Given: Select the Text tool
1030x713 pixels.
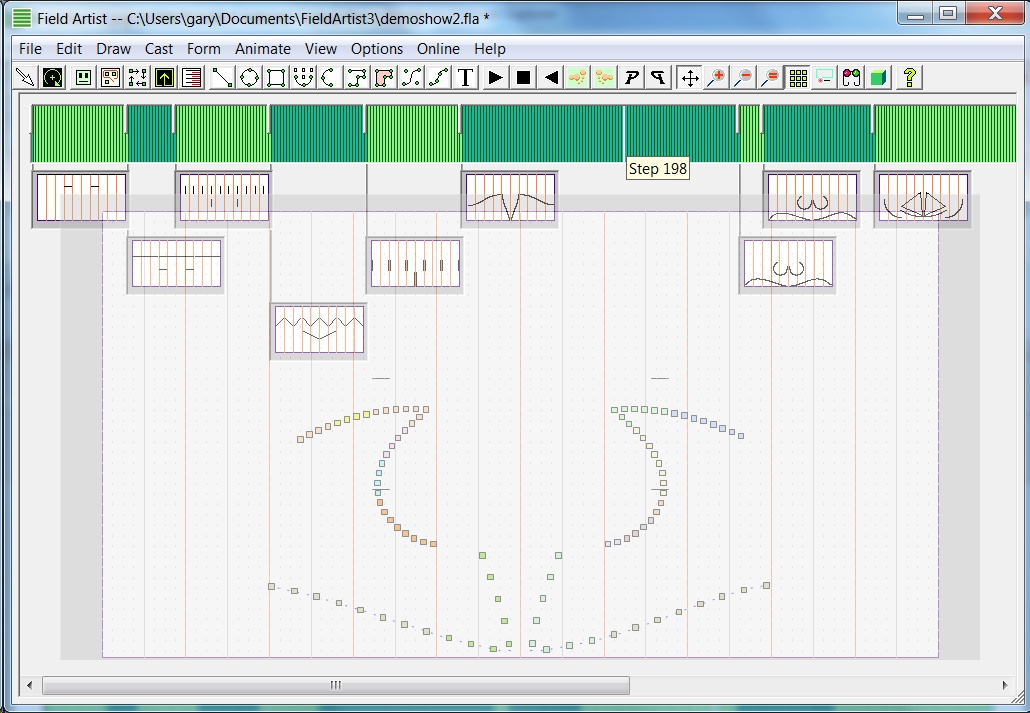Looking at the screenshot, I should pos(466,77).
